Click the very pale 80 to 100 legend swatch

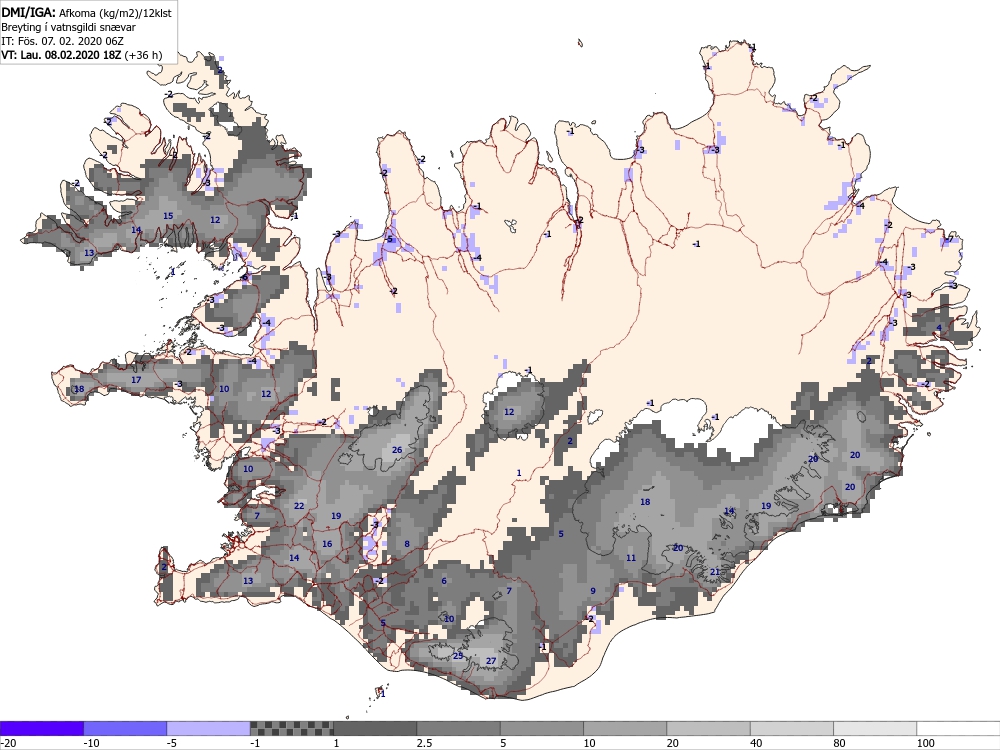[x=875, y=728]
